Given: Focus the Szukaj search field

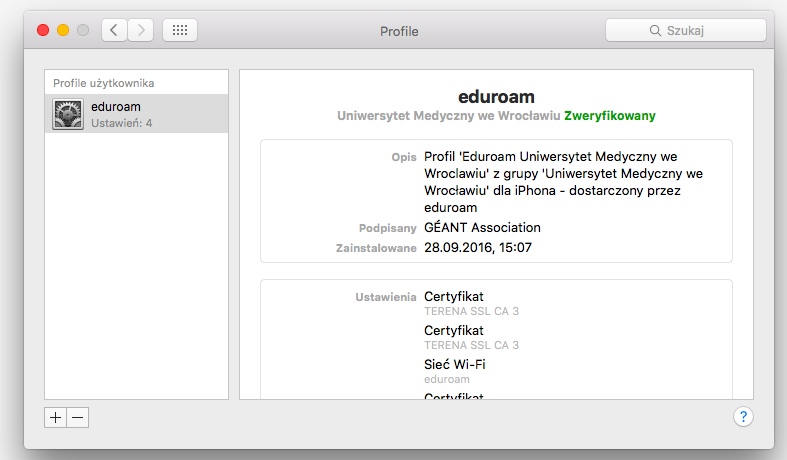Looking at the screenshot, I should (x=700, y=31).
